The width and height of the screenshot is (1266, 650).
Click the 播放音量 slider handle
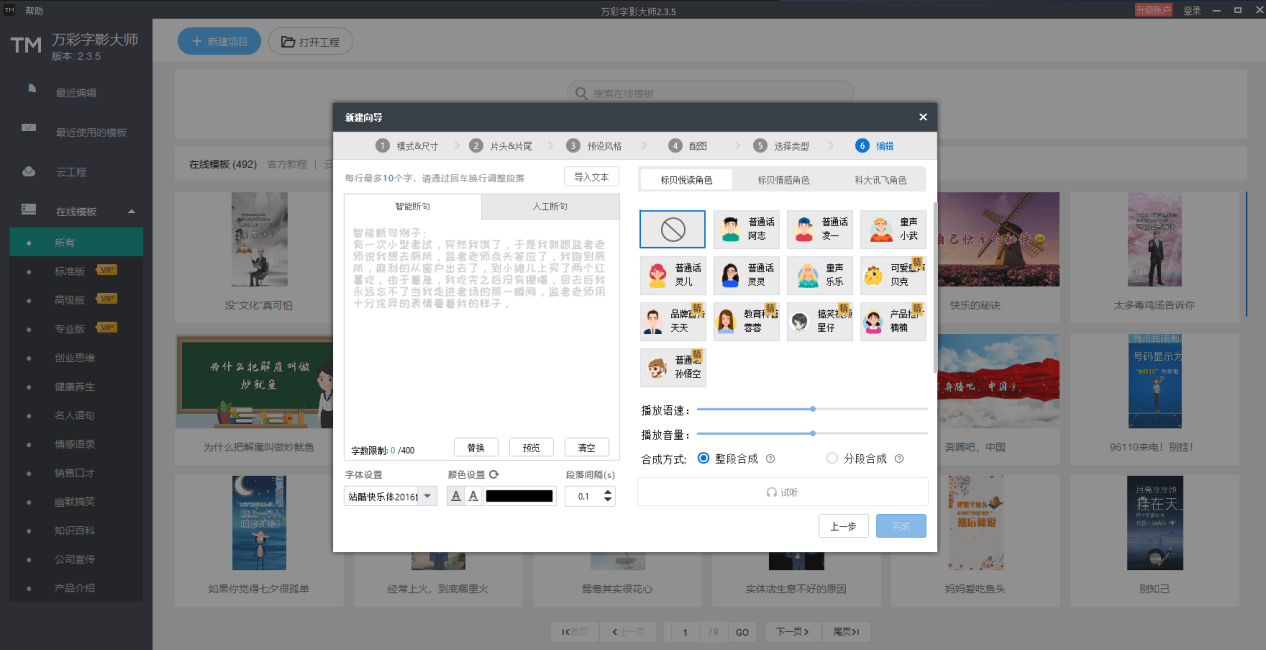813,433
